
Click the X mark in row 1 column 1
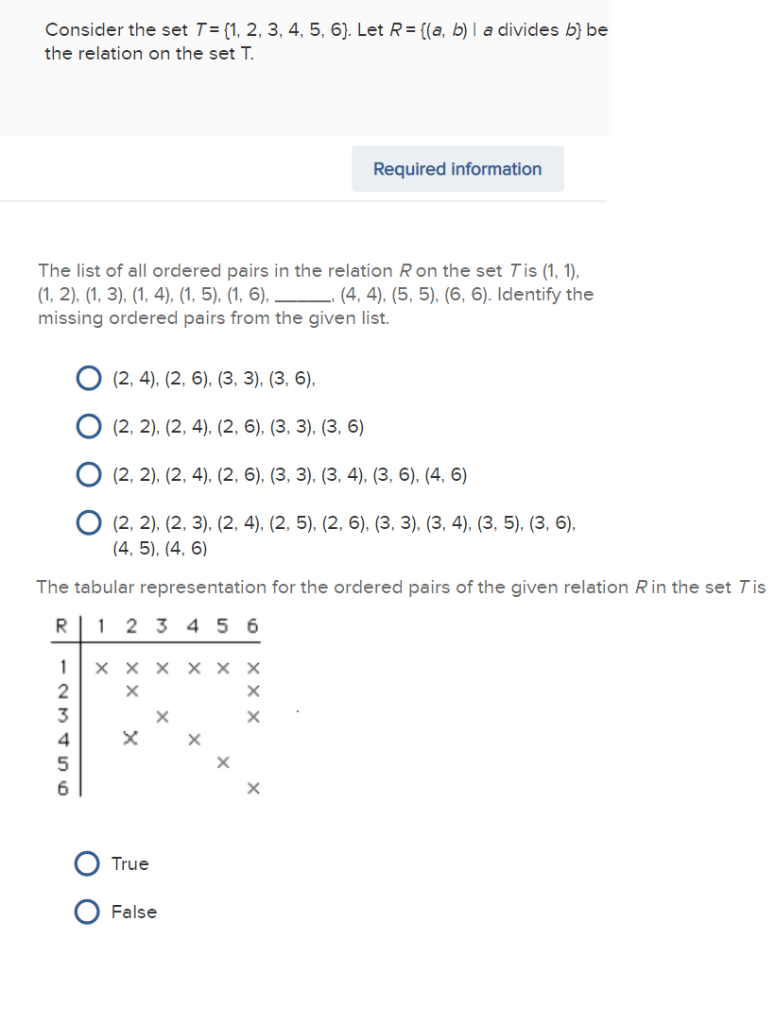[x=100, y=670]
